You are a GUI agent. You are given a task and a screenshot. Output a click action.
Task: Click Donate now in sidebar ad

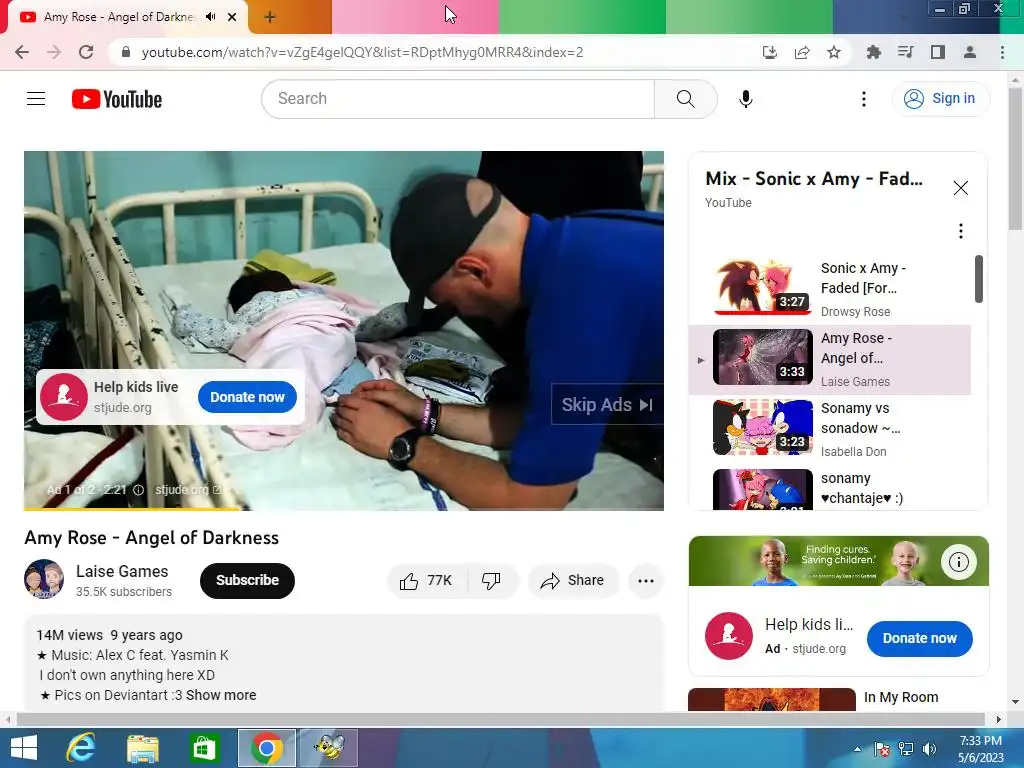(x=920, y=639)
